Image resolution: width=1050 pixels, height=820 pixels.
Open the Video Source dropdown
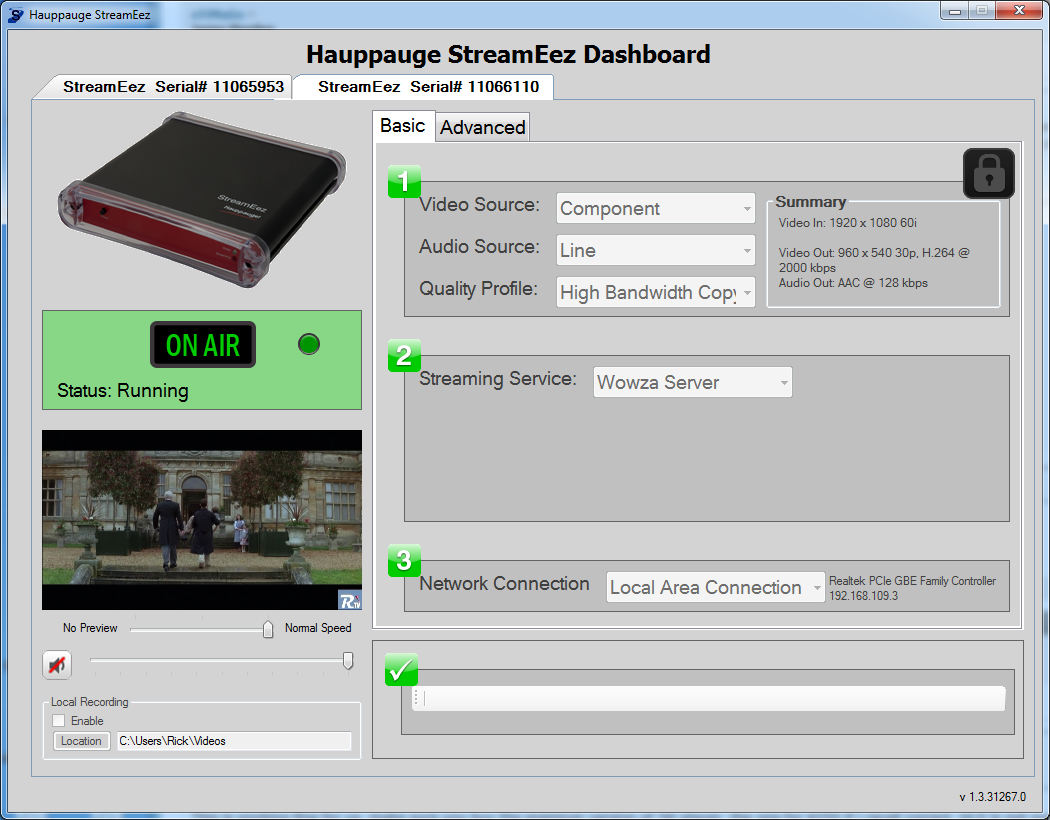pyautogui.click(x=656, y=208)
